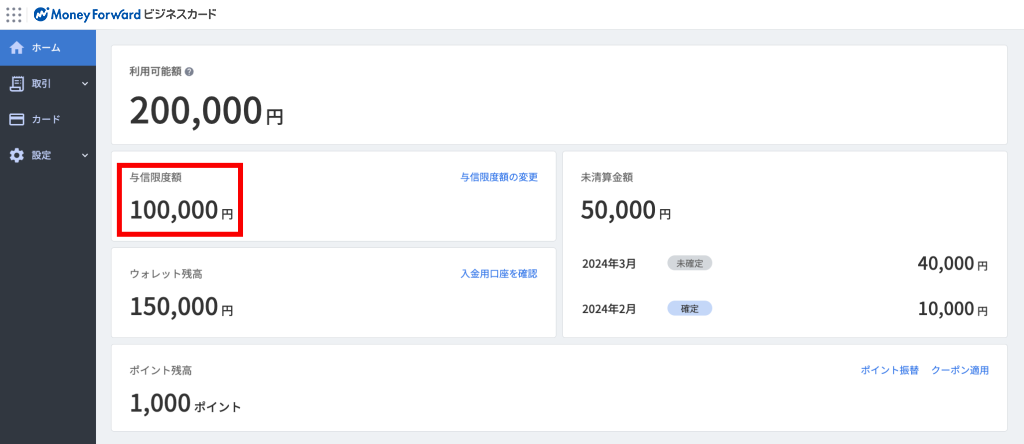Click the 未確定 status badge

coord(690,263)
